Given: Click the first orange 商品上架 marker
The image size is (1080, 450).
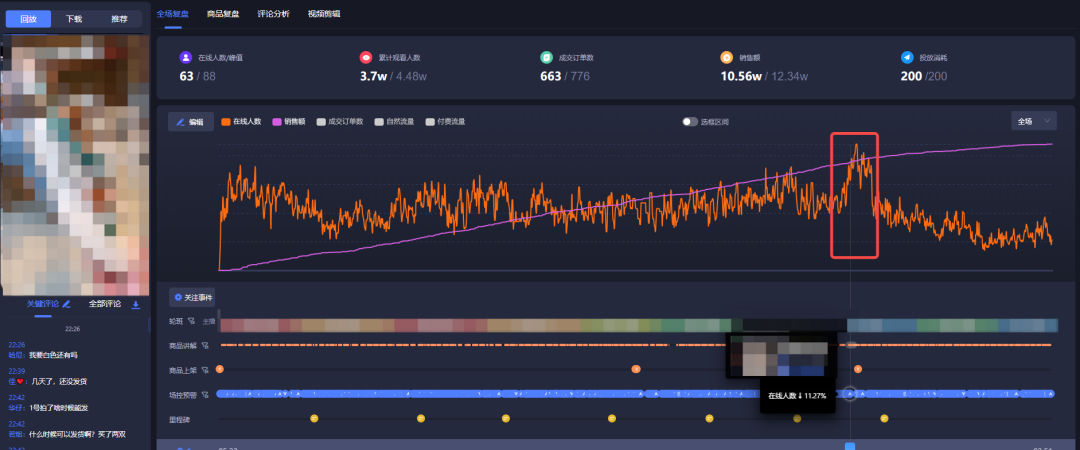Looking at the screenshot, I should 220,369.
